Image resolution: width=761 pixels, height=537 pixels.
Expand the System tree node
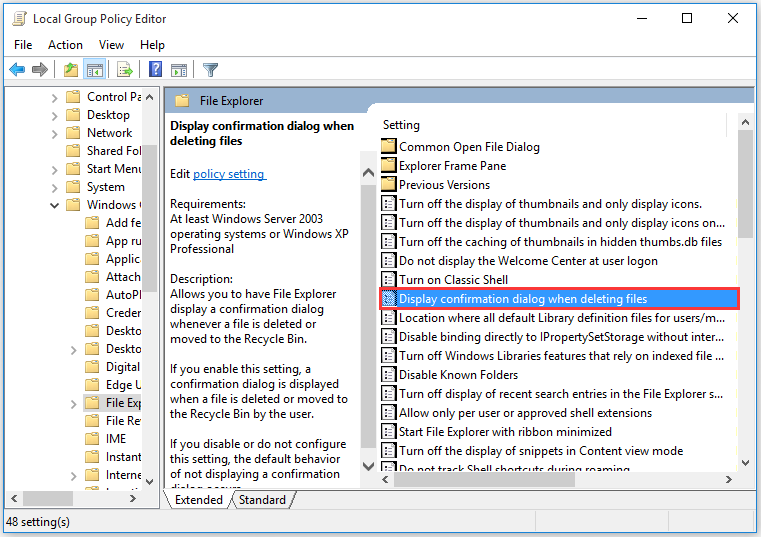[54, 187]
